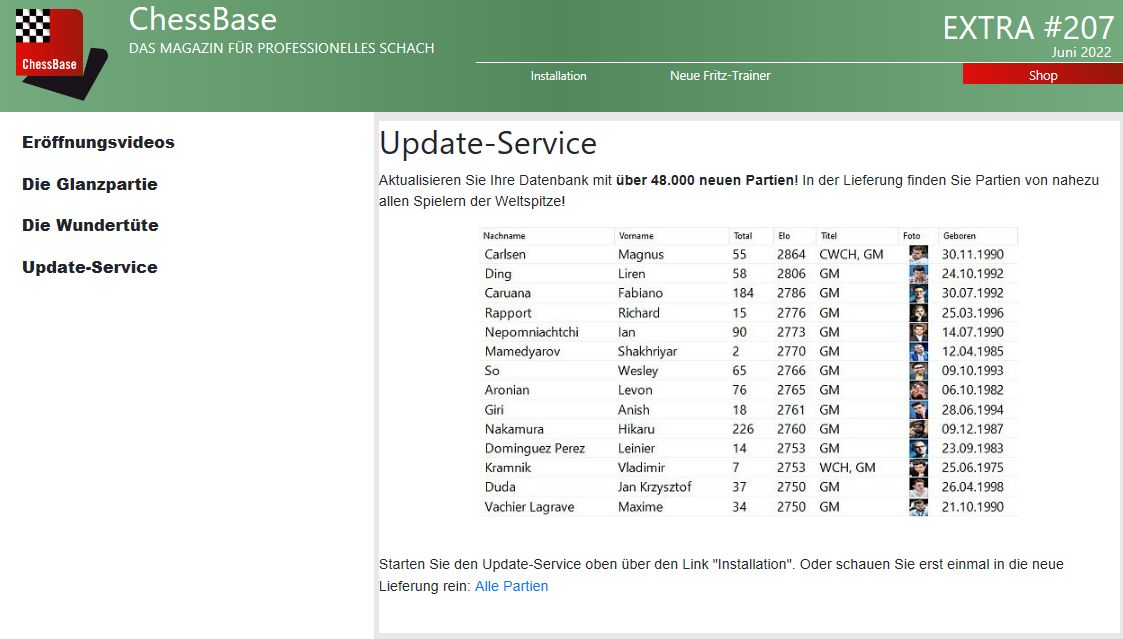The image size is (1123, 639).
Task: Select Eröffnungsvideos in the sidebar
Action: [98, 143]
